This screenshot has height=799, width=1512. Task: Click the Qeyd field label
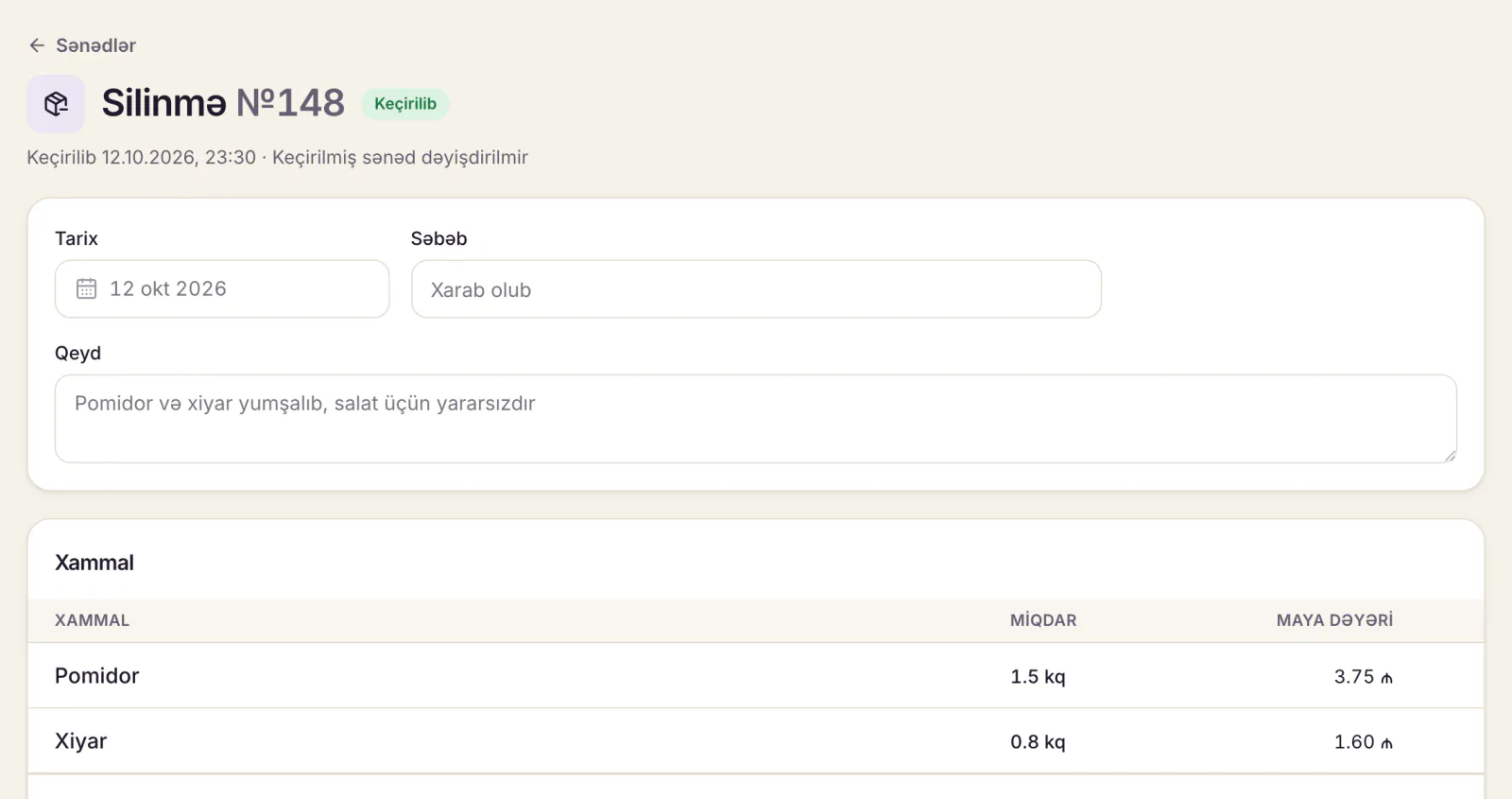pyautogui.click(x=77, y=353)
